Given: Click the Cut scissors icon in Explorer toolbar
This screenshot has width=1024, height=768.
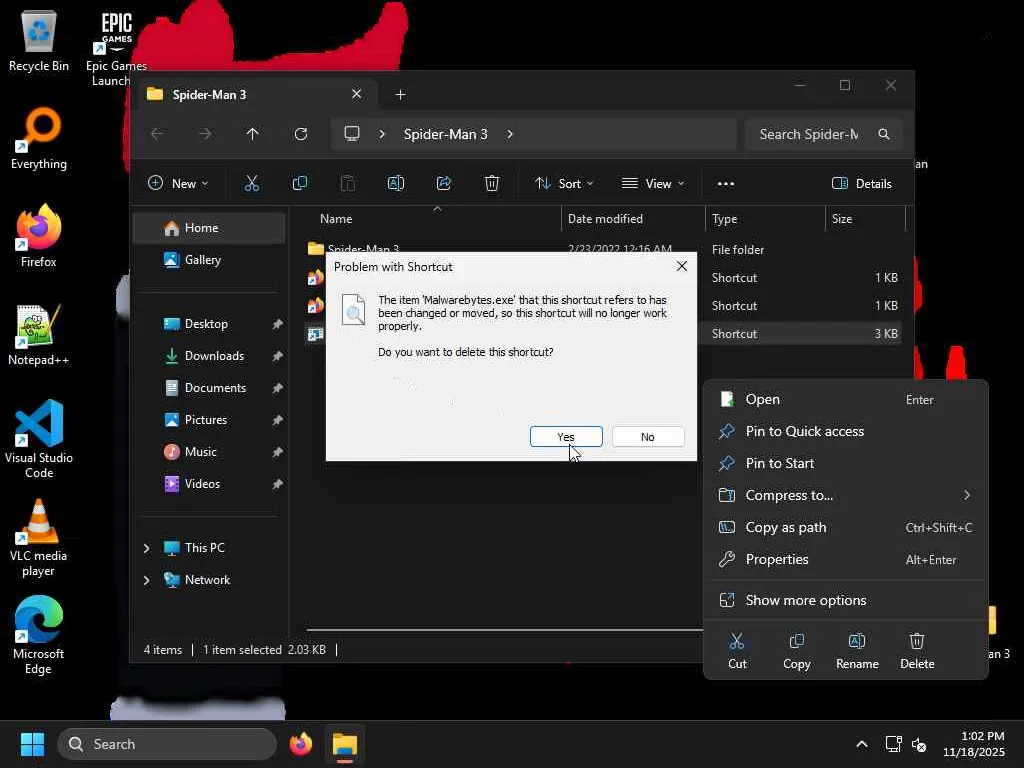Looking at the screenshot, I should (251, 184).
